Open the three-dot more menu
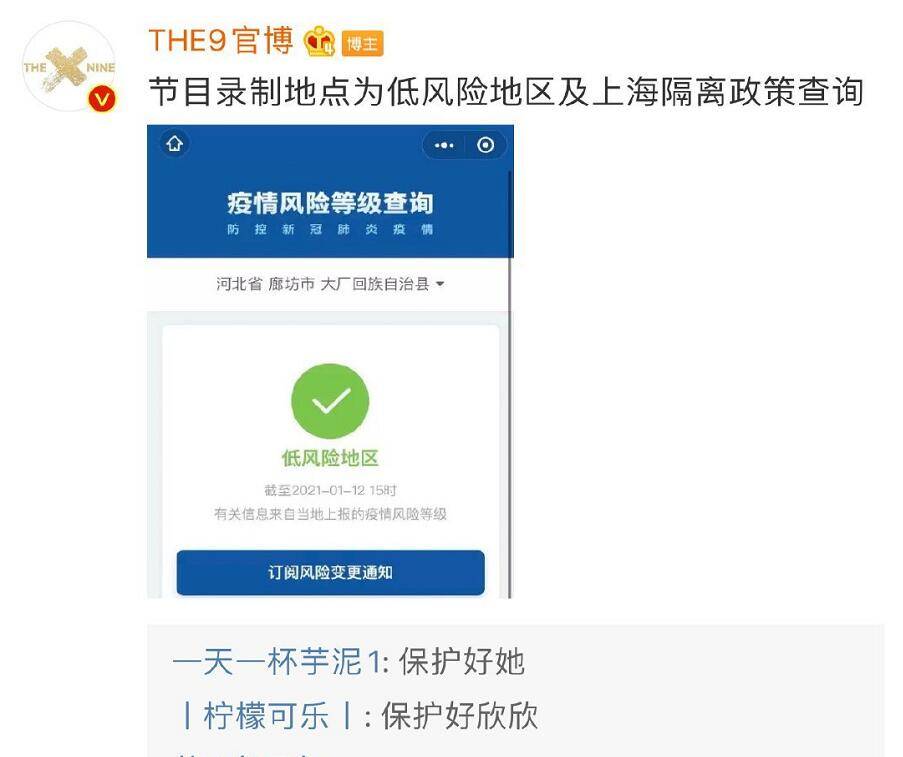The width and height of the screenshot is (903, 757). (443, 145)
